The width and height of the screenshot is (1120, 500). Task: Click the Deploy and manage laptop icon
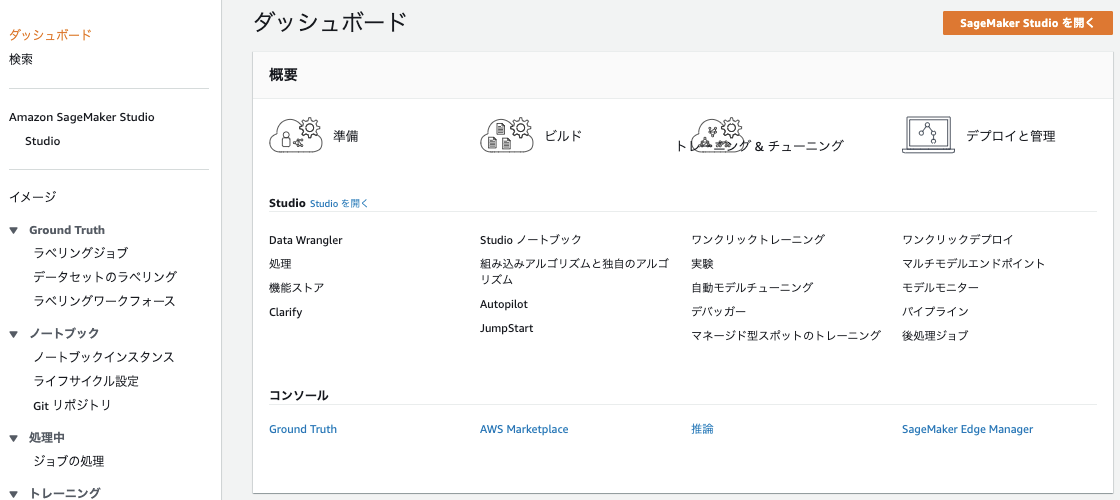pos(928,135)
